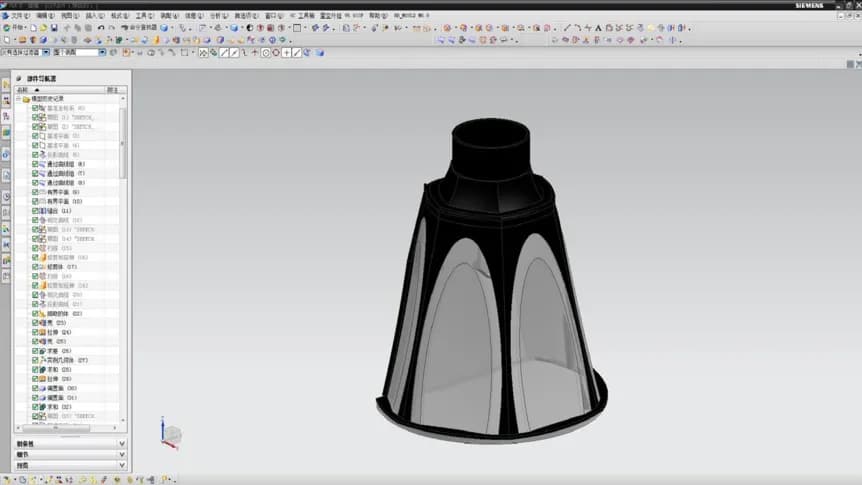Select the 有界平面 (10) feature row
The width and height of the screenshot is (862, 485).
(67, 201)
